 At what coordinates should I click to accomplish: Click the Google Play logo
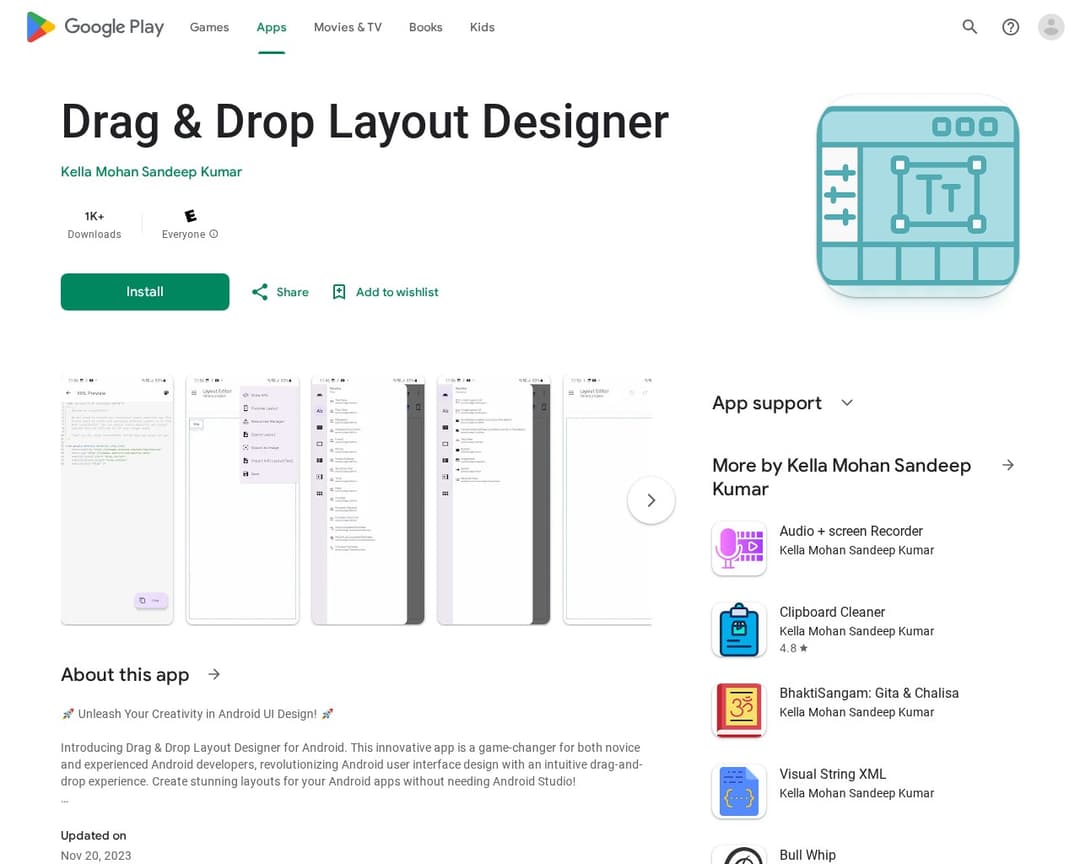(95, 27)
